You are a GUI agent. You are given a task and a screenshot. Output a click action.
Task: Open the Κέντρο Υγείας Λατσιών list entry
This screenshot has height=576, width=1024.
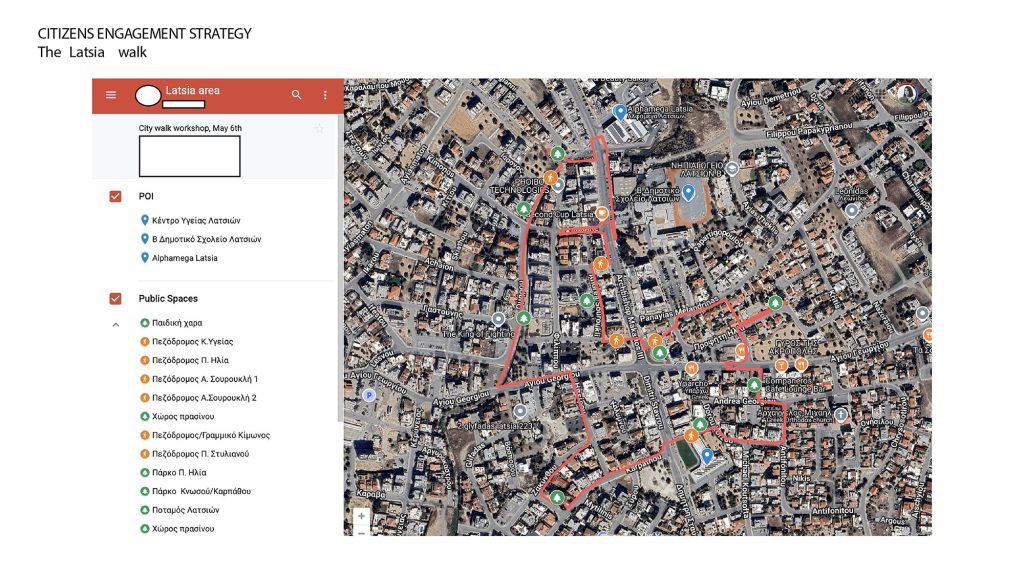pos(196,221)
